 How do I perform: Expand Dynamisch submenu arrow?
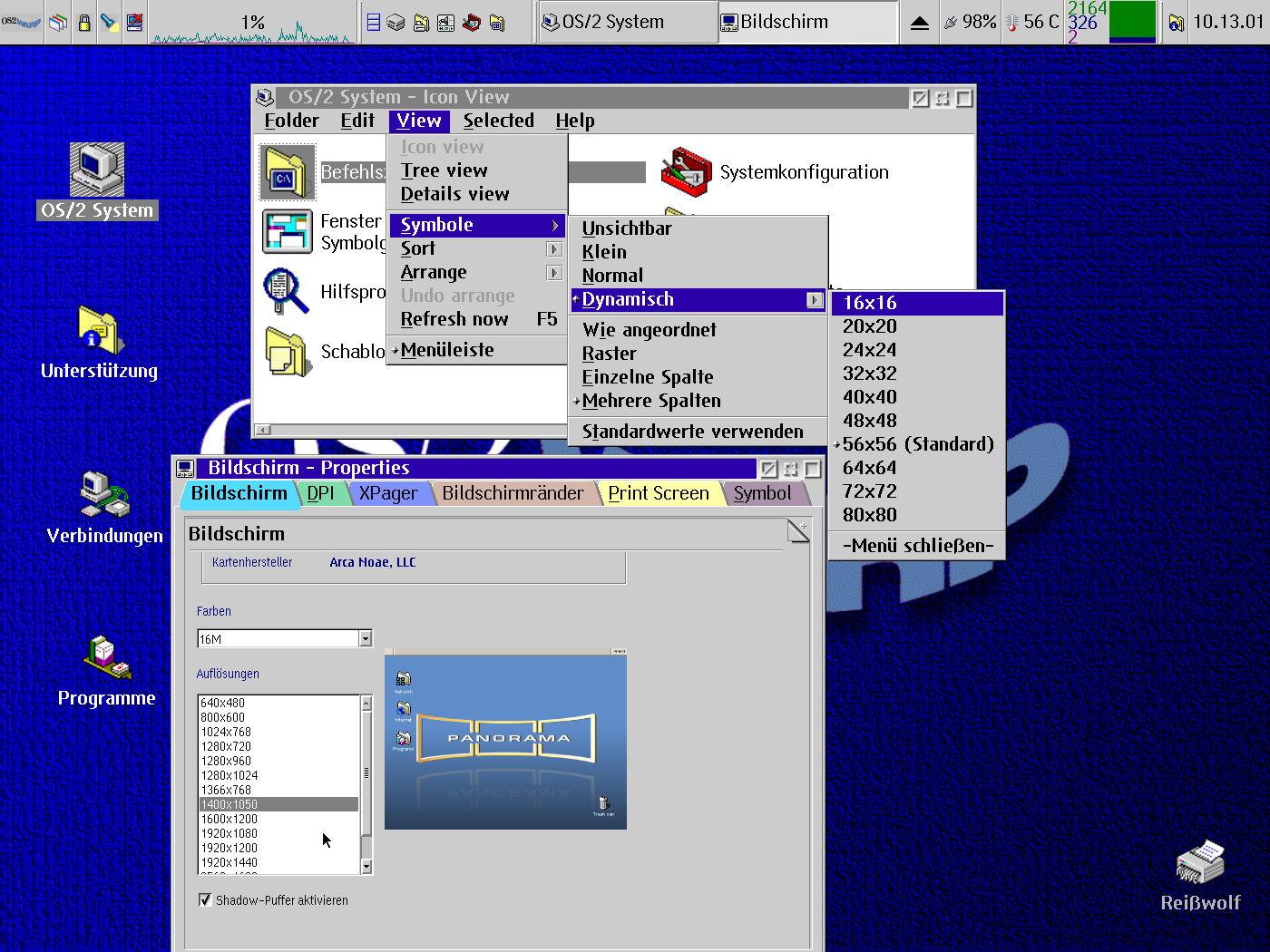815,300
